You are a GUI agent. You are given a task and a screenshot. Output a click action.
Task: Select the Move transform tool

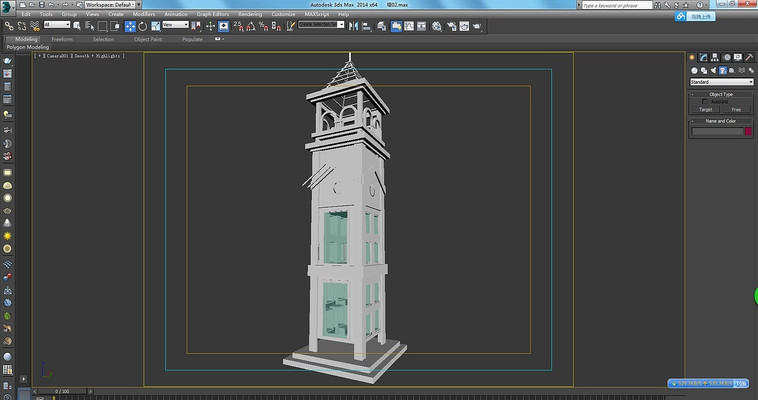130,25
